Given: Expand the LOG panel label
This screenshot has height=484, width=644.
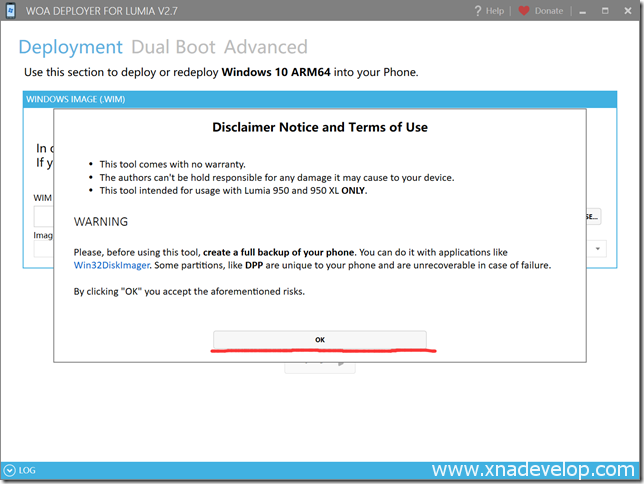Looking at the screenshot, I should (x=27, y=469).
